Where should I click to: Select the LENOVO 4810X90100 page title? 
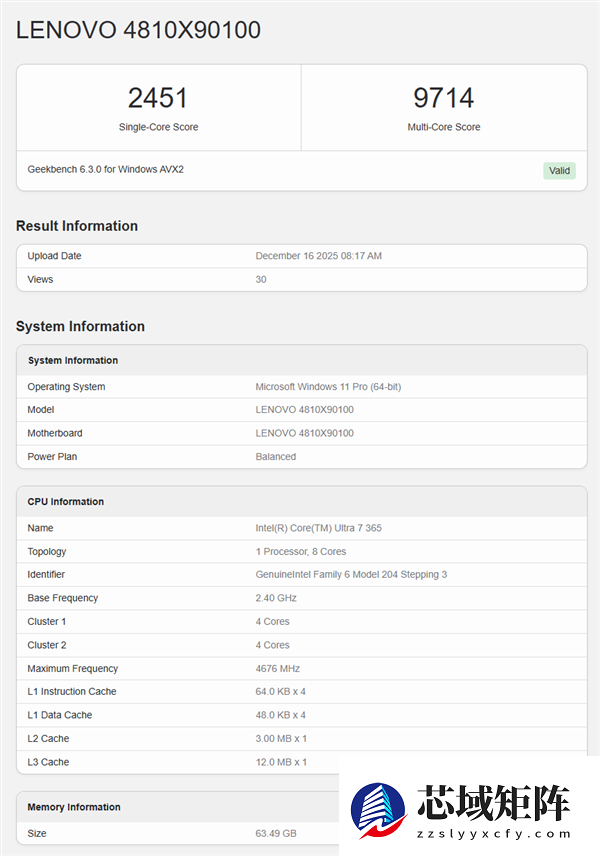(138, 30)
